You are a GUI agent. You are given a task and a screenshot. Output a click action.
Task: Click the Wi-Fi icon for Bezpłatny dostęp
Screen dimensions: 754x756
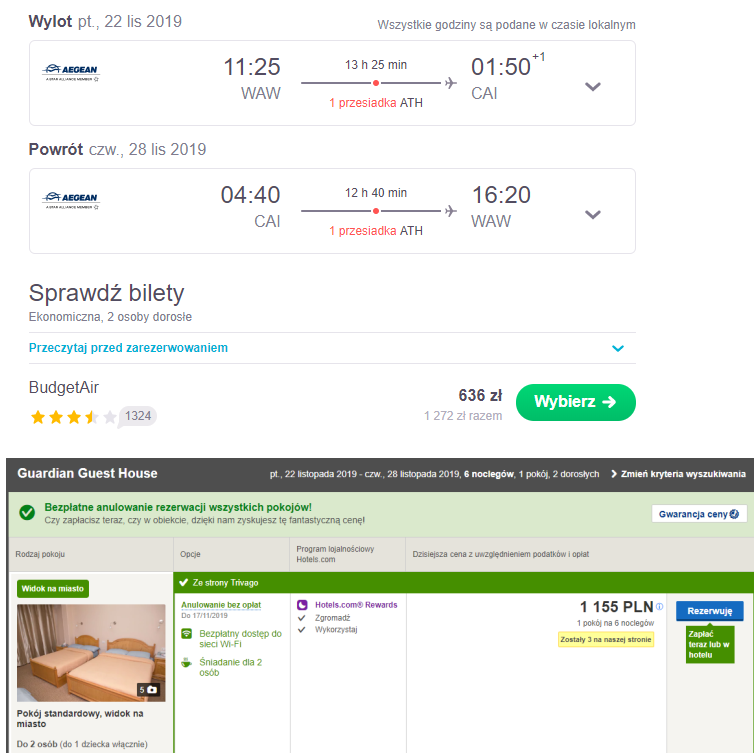tap(187, 634)
